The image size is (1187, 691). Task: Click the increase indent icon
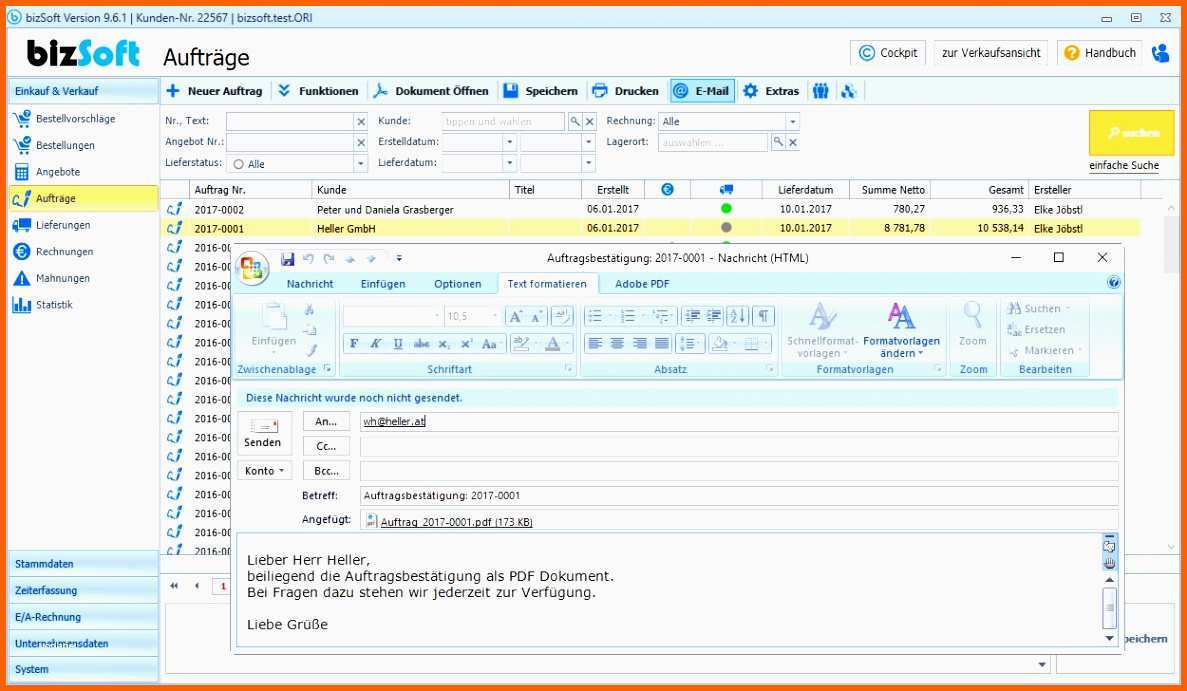tap(714, 316)
